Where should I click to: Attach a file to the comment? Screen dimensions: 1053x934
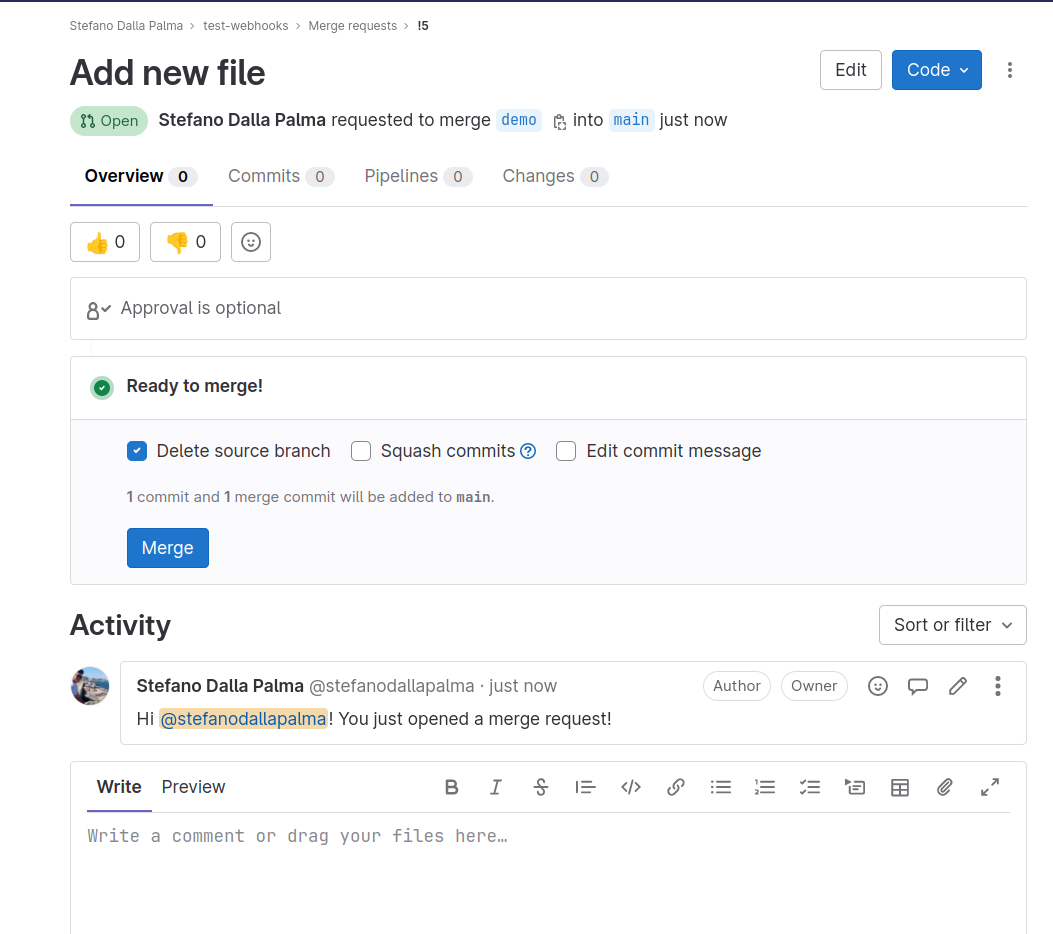[x=944, y=787]
